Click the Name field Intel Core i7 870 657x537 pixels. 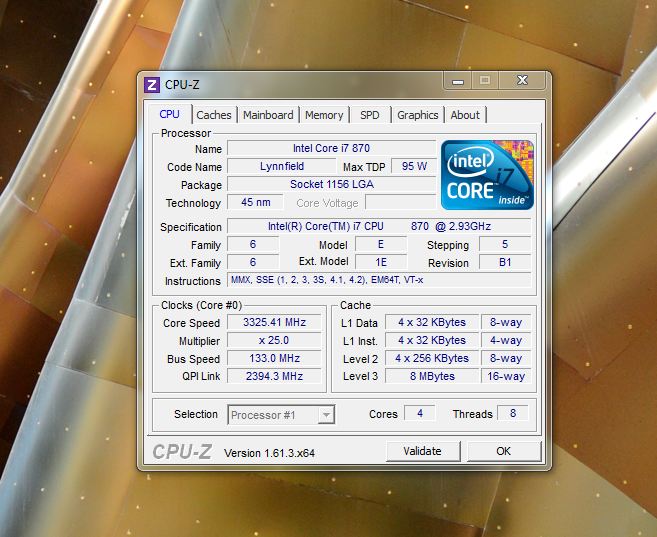pos(331,148)
